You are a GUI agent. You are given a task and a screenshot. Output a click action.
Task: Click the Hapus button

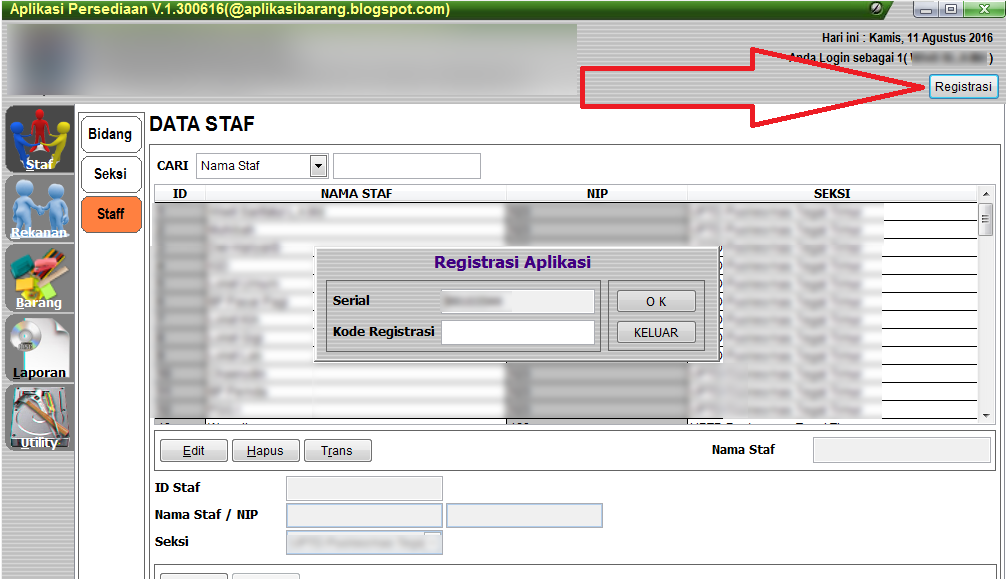tap(266, 451)
